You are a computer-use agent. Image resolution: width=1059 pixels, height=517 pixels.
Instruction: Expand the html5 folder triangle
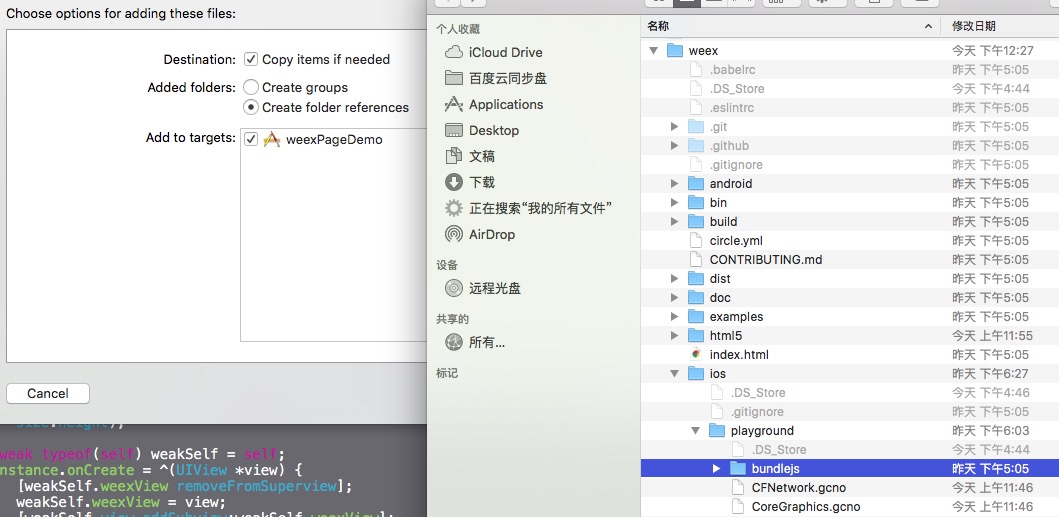[674, 335]
